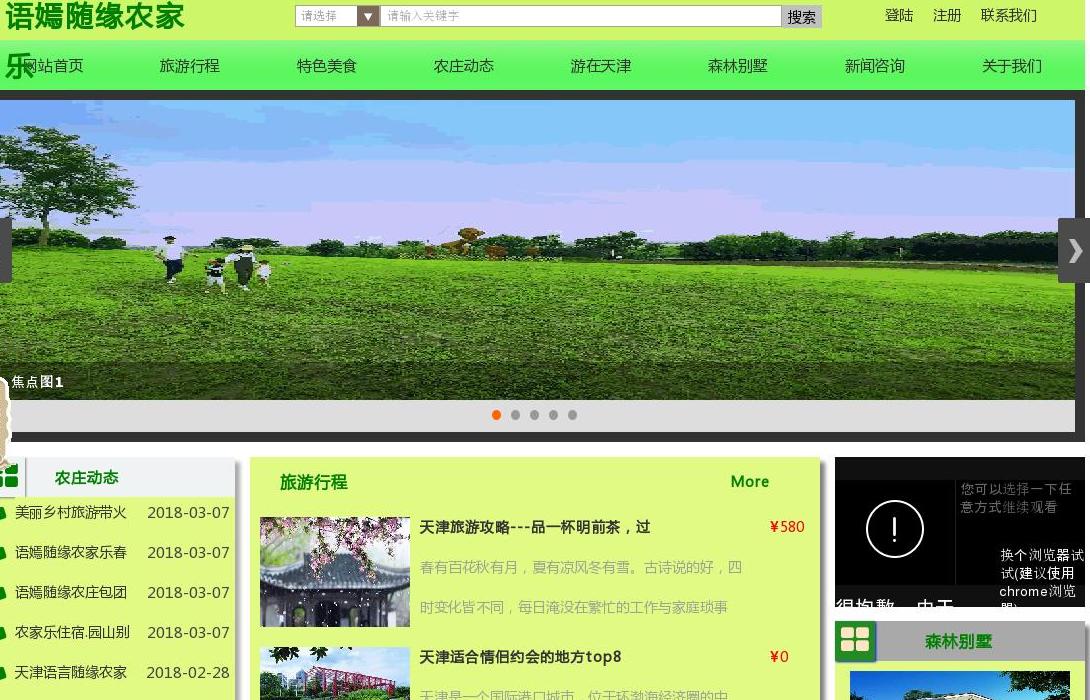The width and height of the screenshot is (1090, 700).
Task: Click the 语嫣随缘农家 site logo title
Action: [95, 16]
